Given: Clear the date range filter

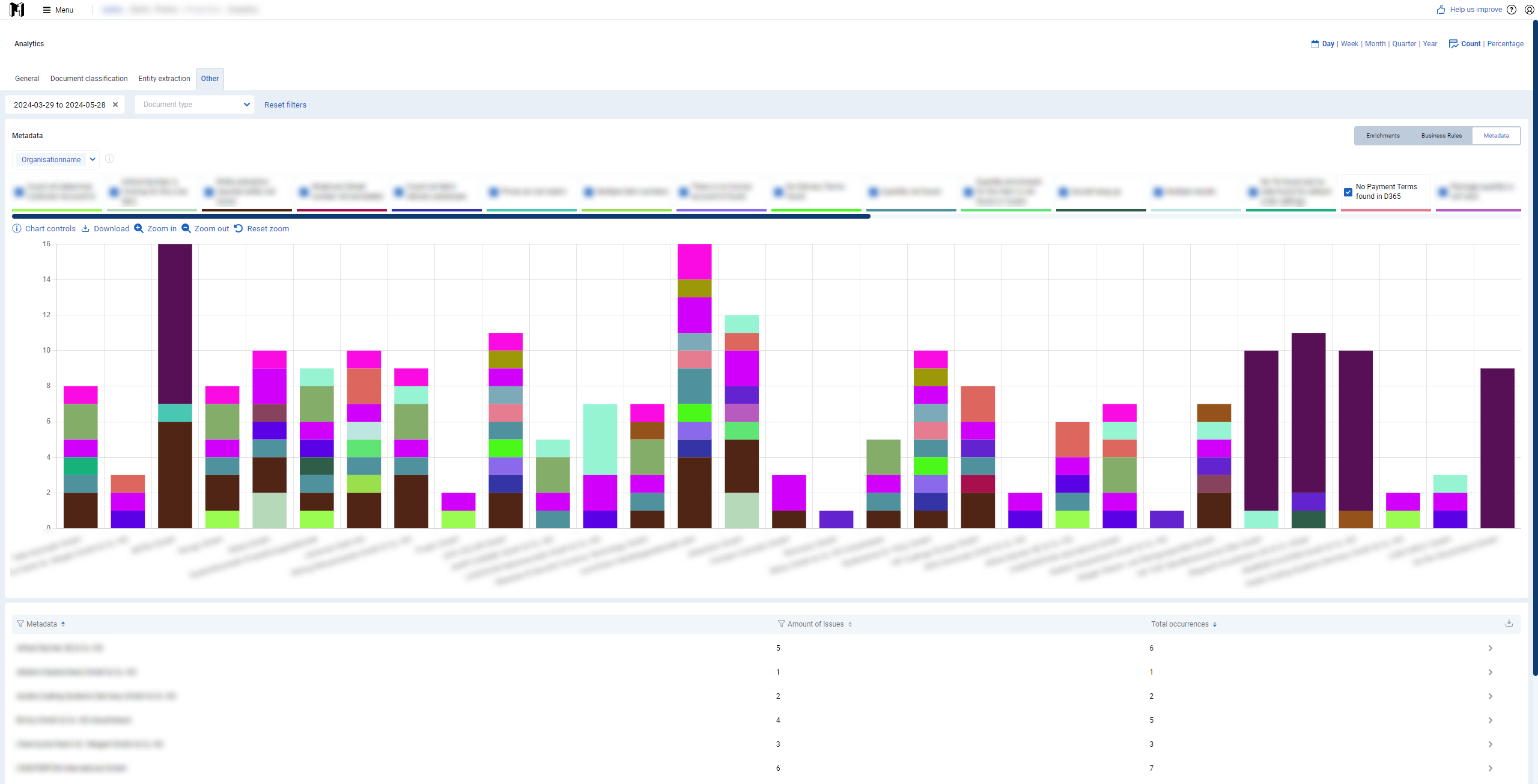Looking at the screenshot, I should pyautogui.click(x=115, y=105).
